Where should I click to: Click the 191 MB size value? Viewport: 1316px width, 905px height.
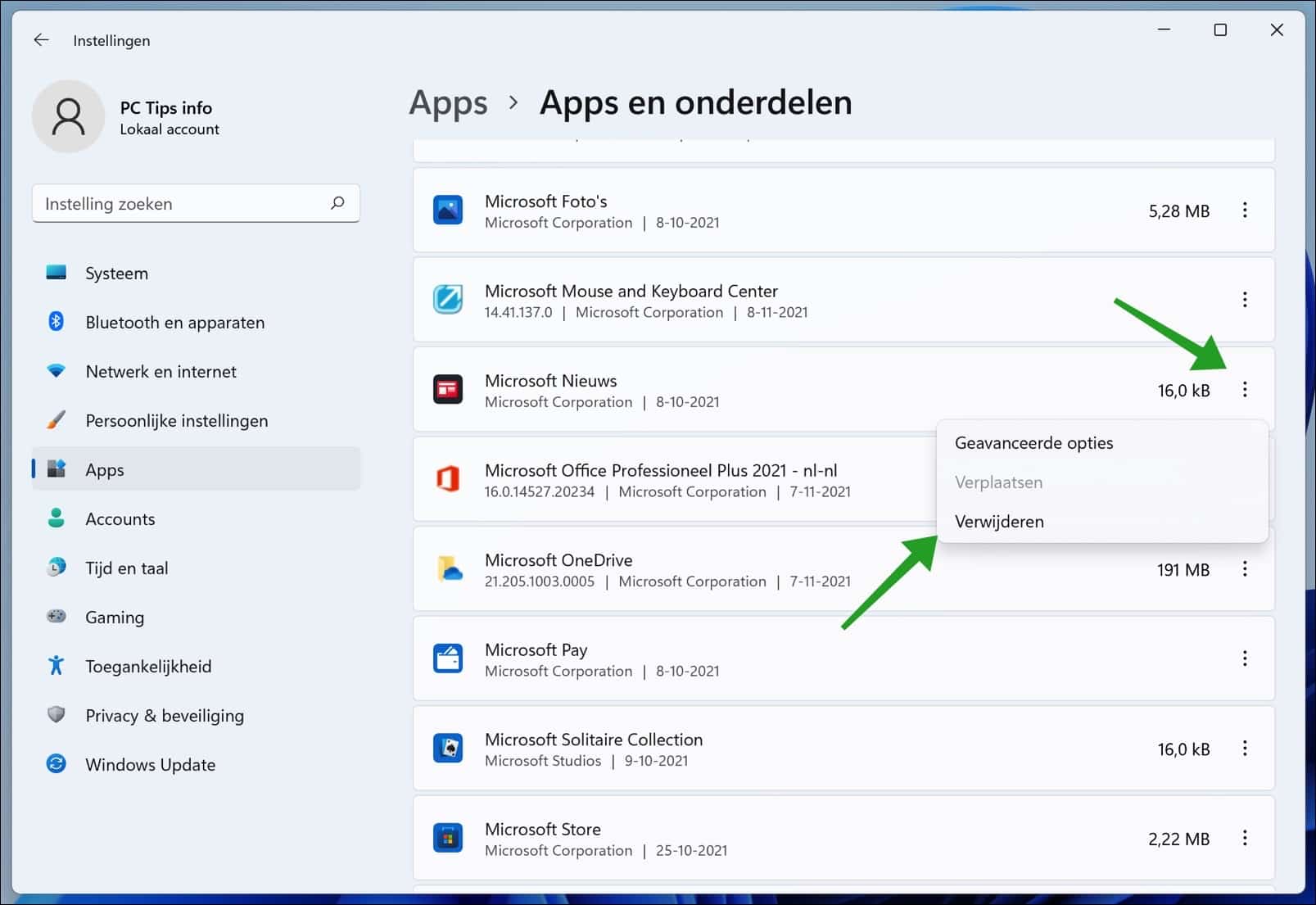pos(1183,570)
